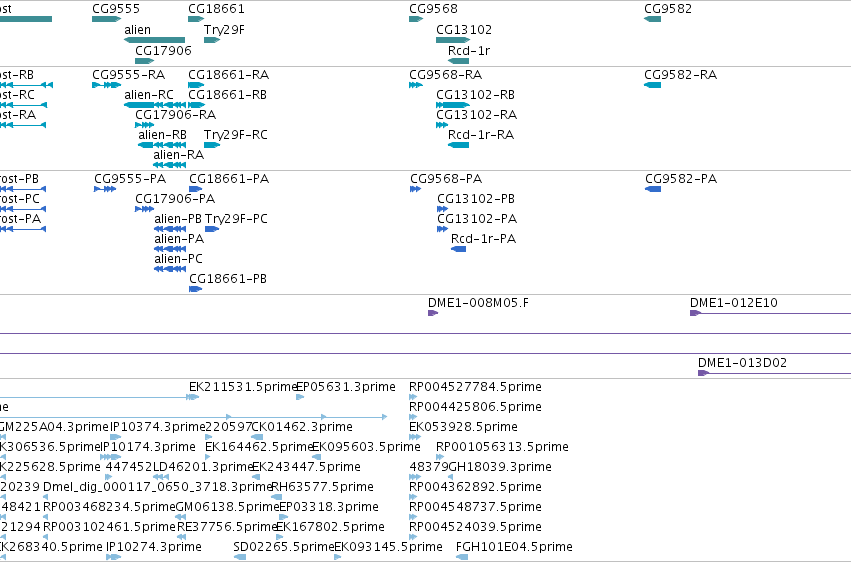Click transcript CG9582-RA
Image resolution: width=851 pixels, height=562 pixels.
(681, 74)
